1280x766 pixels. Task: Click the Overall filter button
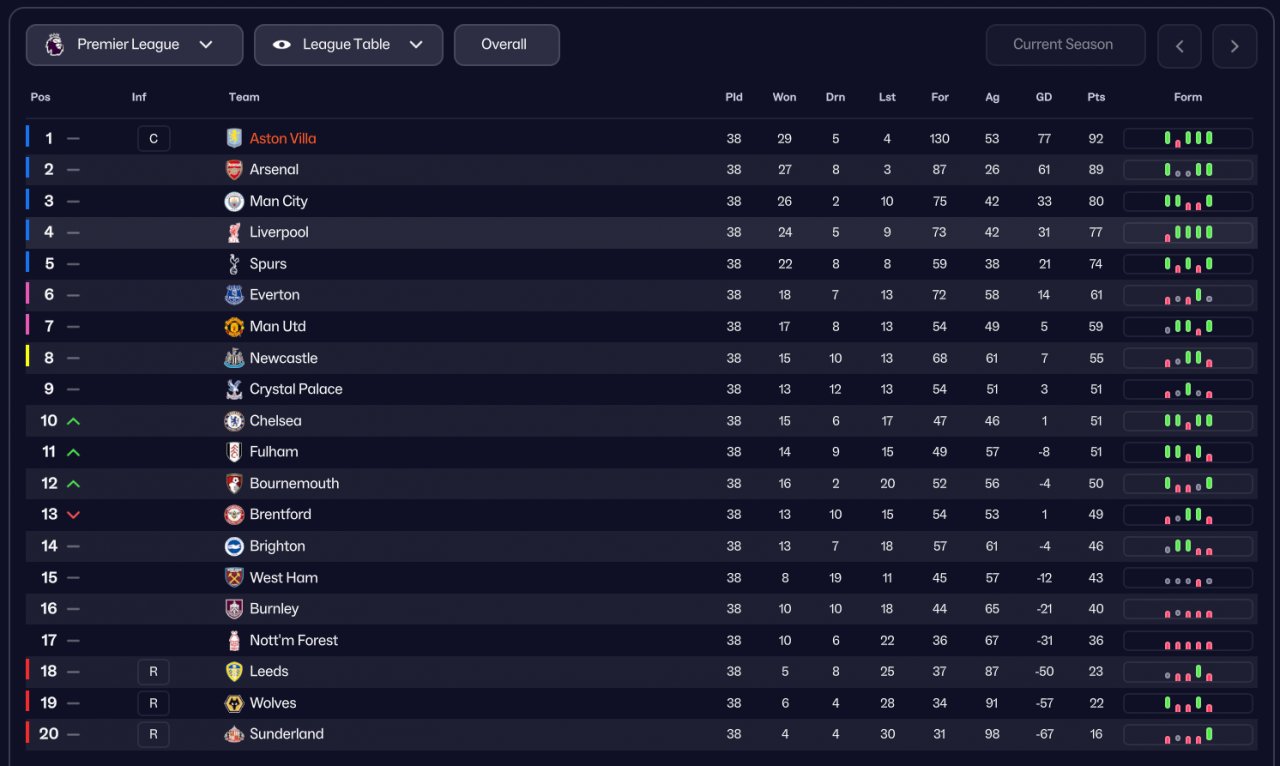point(506,45)
